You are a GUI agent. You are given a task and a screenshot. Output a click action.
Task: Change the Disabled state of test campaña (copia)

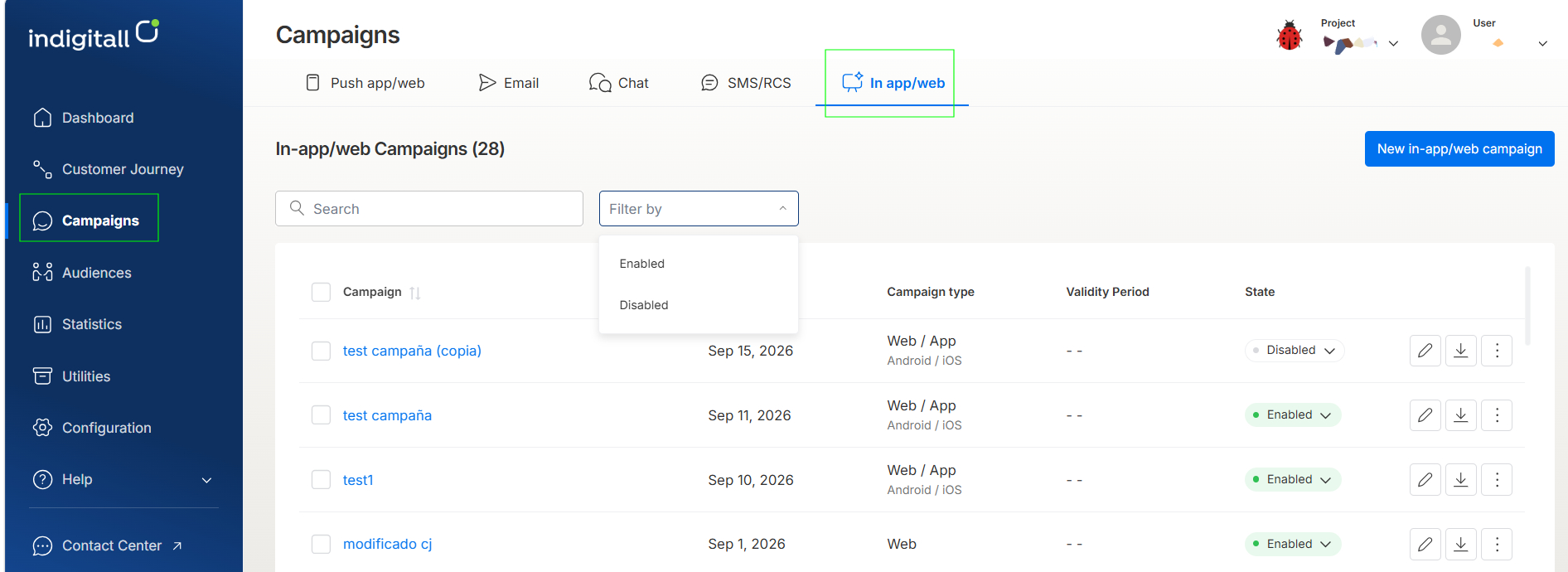1295,351
